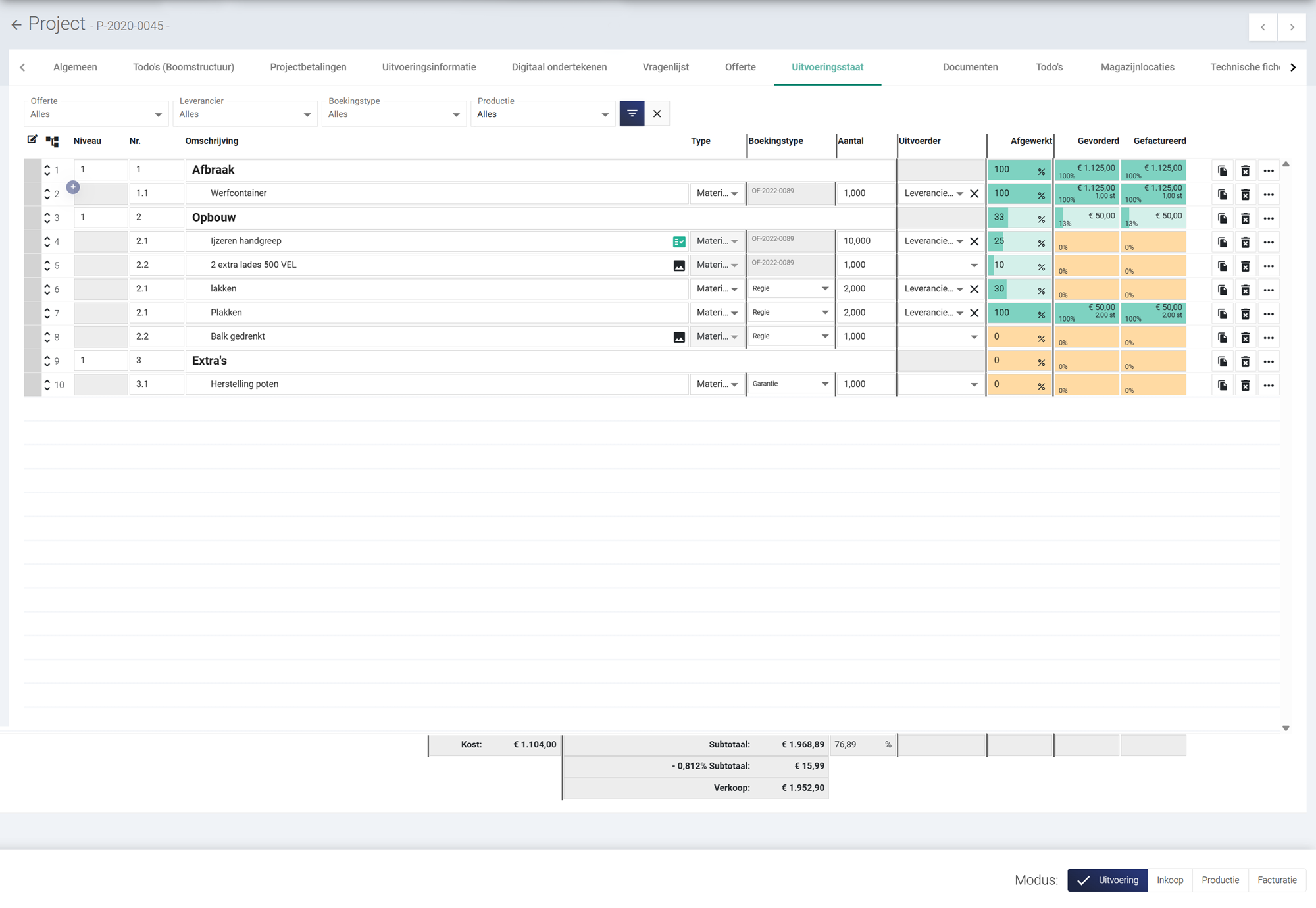Open the previous project with the top-right arrow

1263,27
